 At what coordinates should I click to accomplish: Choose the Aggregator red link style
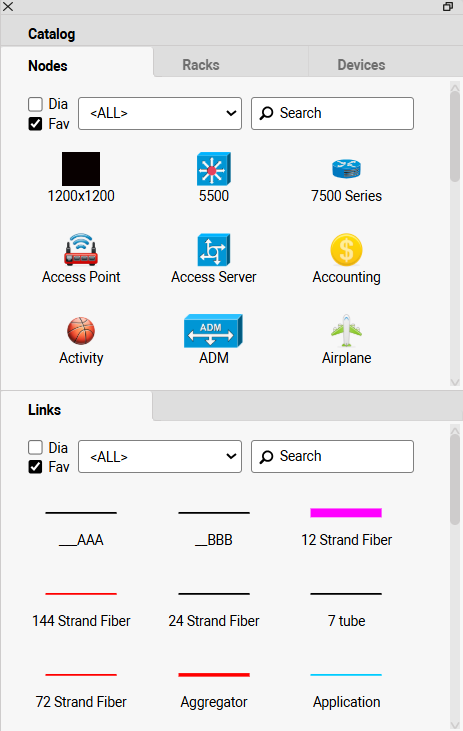point(214,675)
